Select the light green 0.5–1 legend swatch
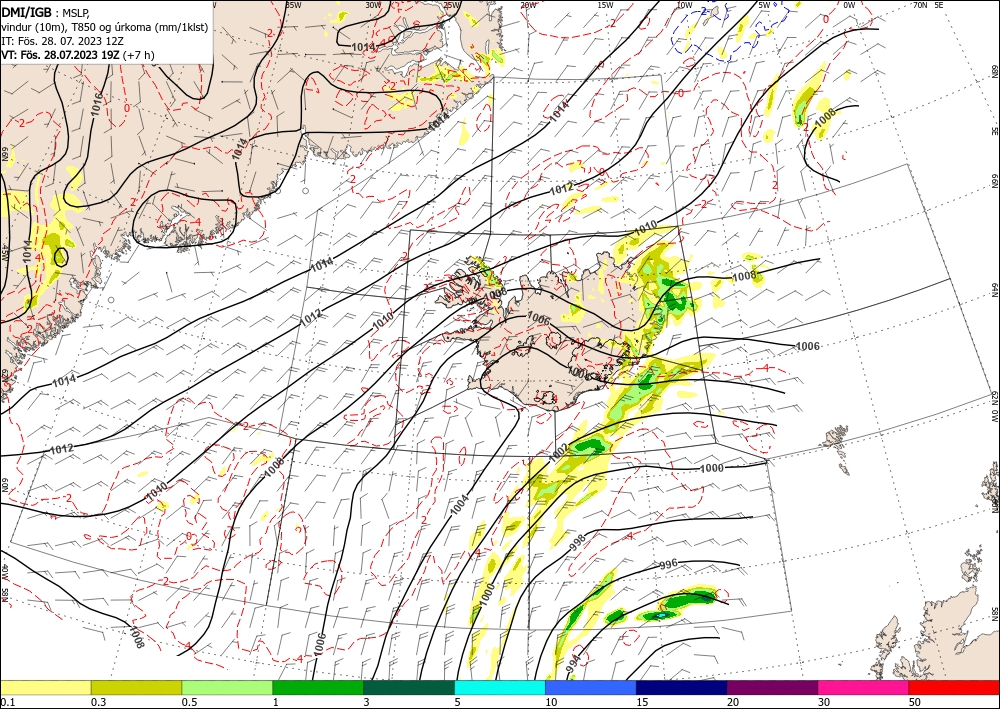The width and height of the screenshot is (1000, 709). click(227, 687)
